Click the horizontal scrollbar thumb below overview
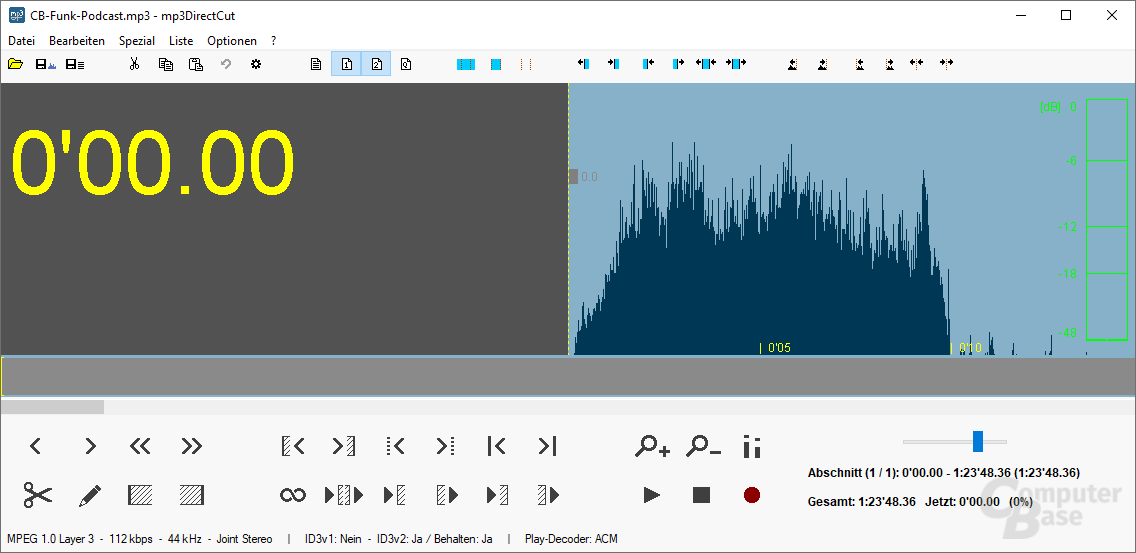 [x=52, y=407]
